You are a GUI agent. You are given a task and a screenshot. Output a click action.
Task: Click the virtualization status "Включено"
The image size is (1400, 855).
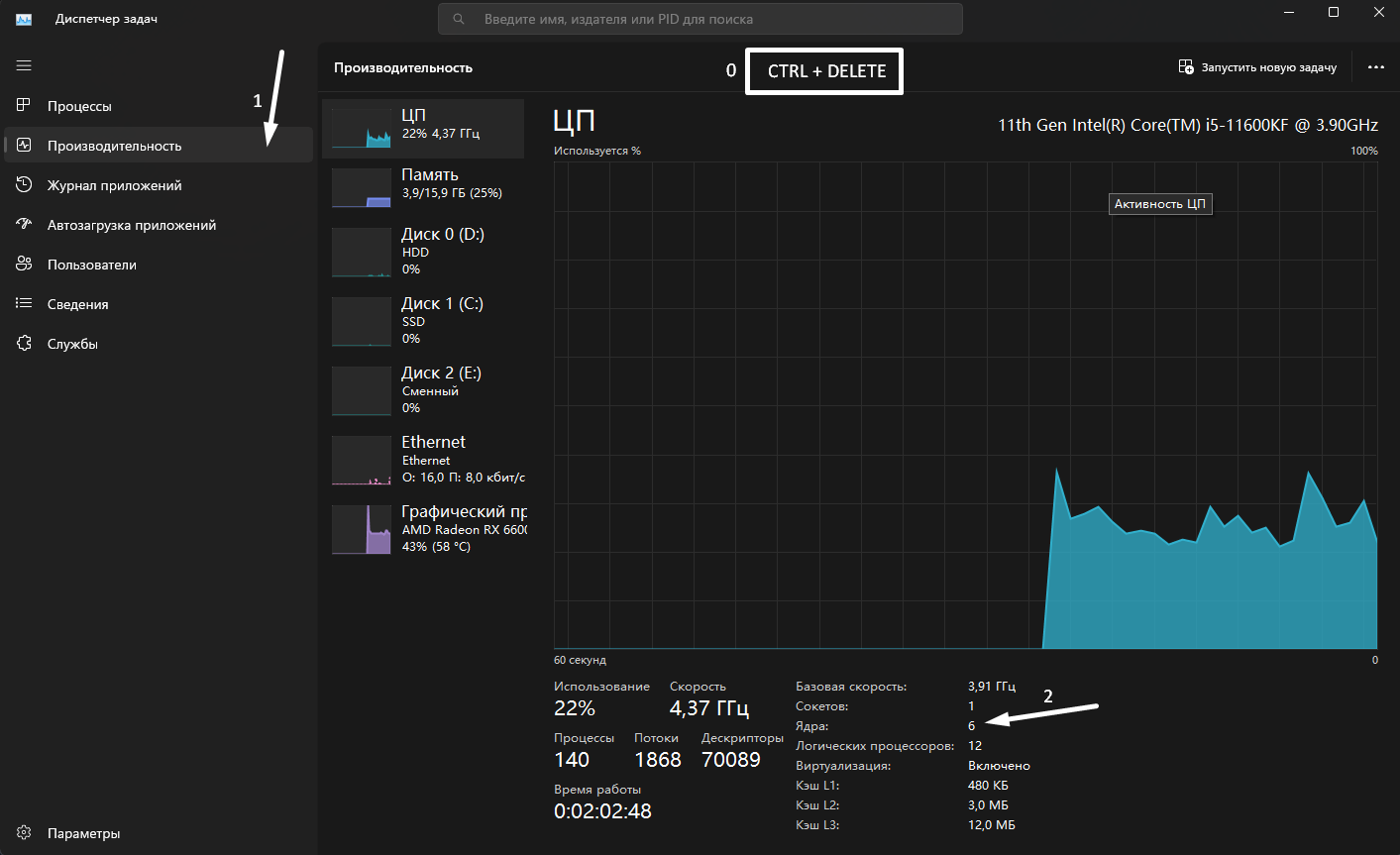tap(999, 766)
